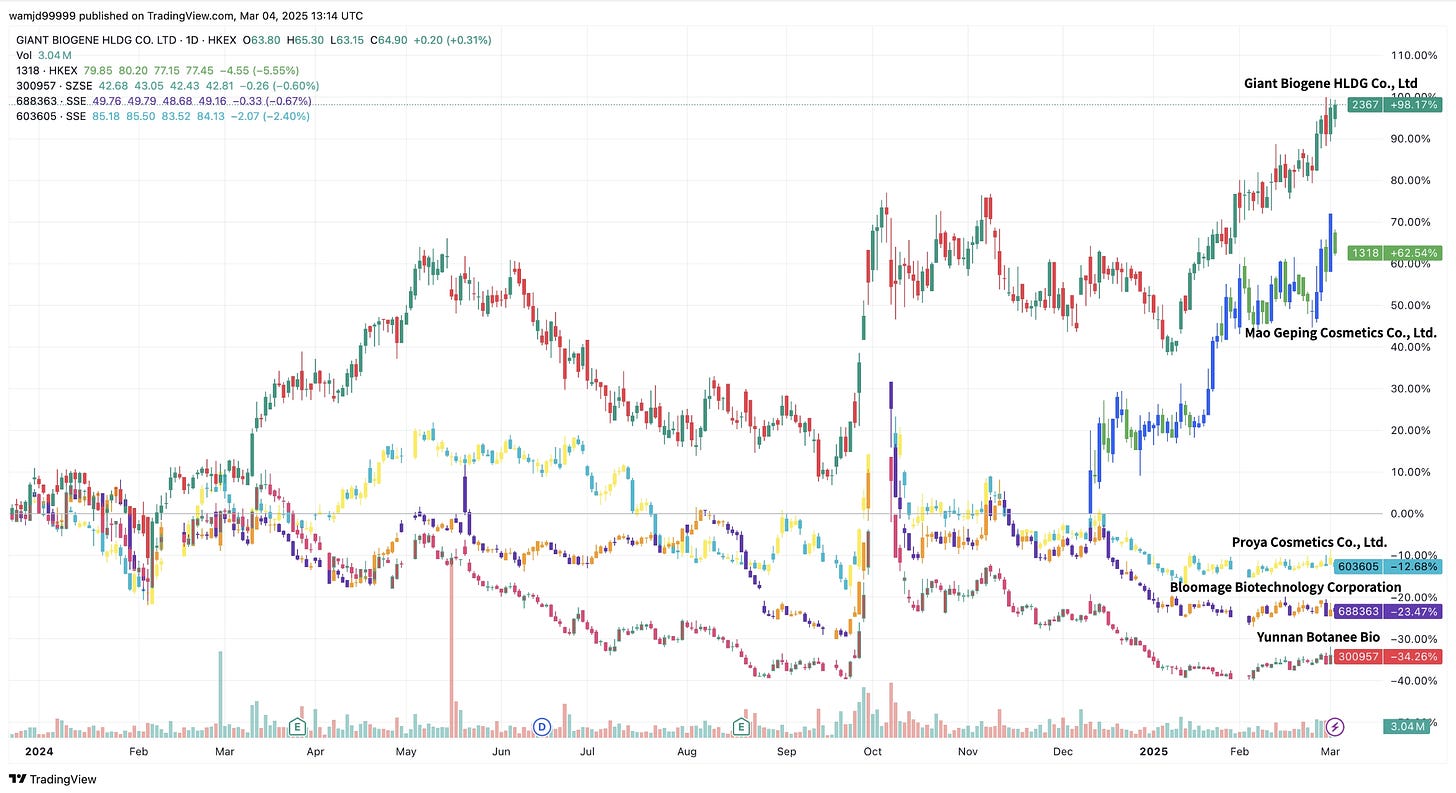Click the Yunnan Botanee Bio annotation
This screenshot has width=1456, height=793.
click(1318, 637)
